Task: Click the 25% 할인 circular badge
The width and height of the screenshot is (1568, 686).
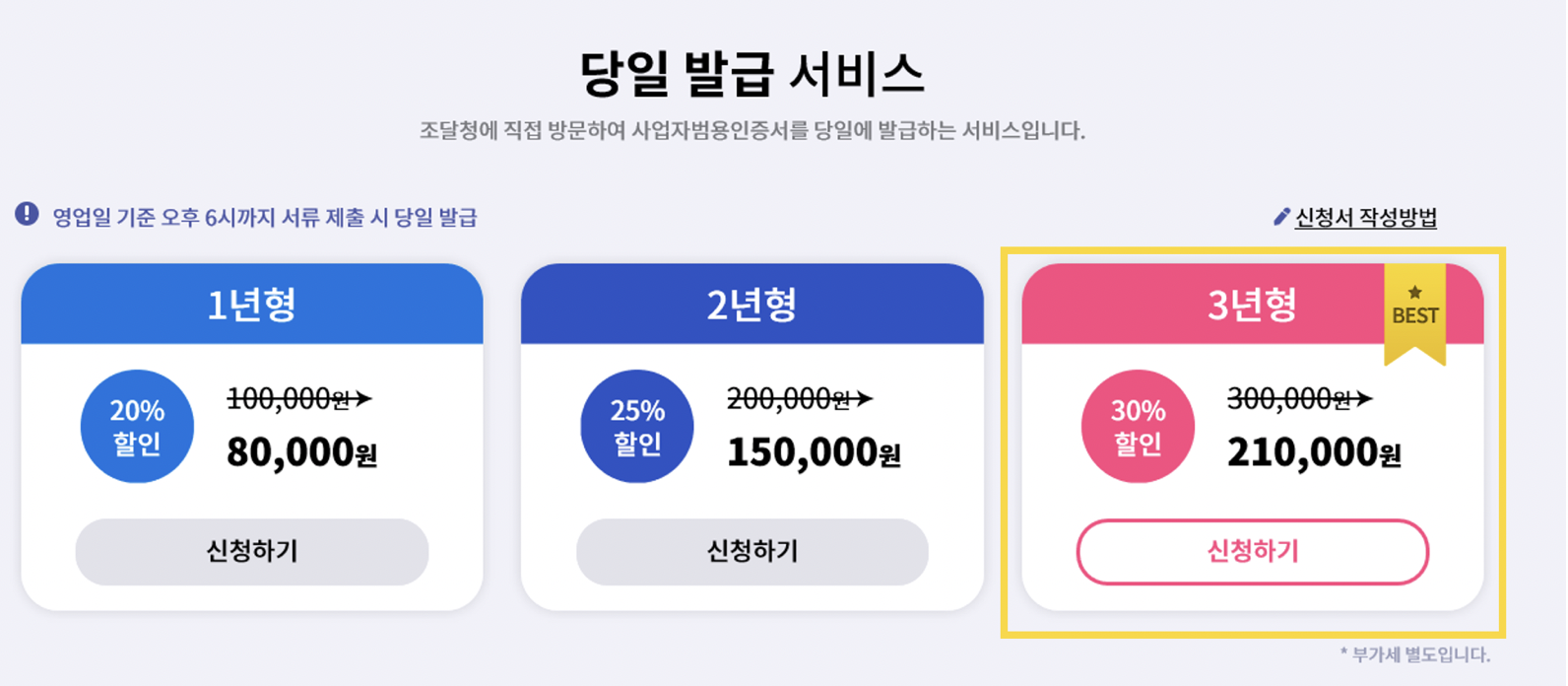Action: coord(636,426)
